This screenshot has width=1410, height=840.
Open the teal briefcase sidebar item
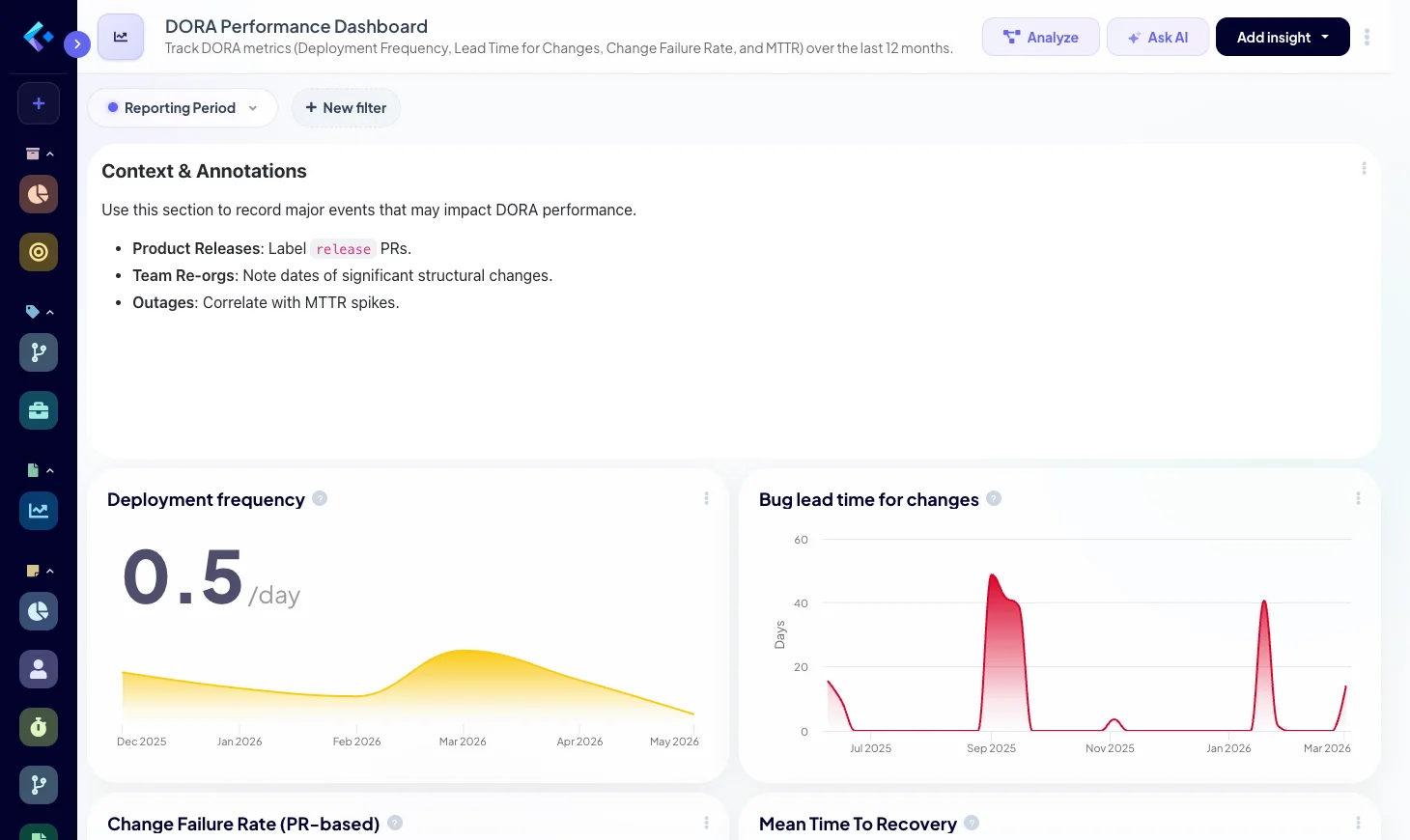pyautogui.click(x=39, y=410)
